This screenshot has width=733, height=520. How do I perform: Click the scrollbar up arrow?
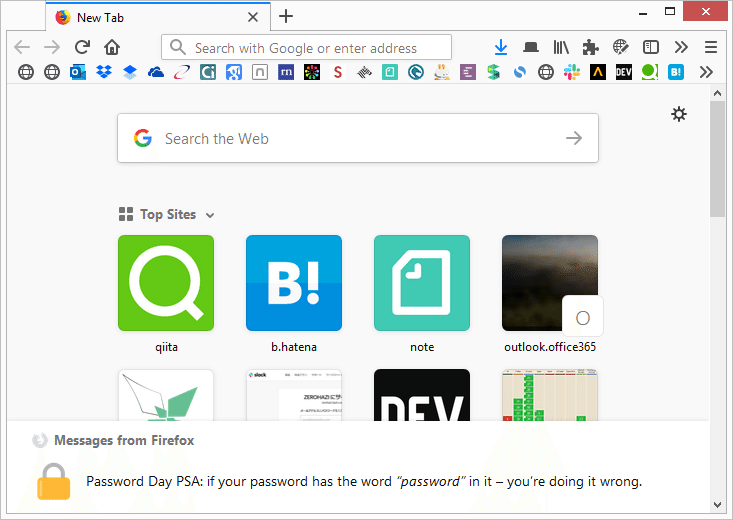coord(717,93)
